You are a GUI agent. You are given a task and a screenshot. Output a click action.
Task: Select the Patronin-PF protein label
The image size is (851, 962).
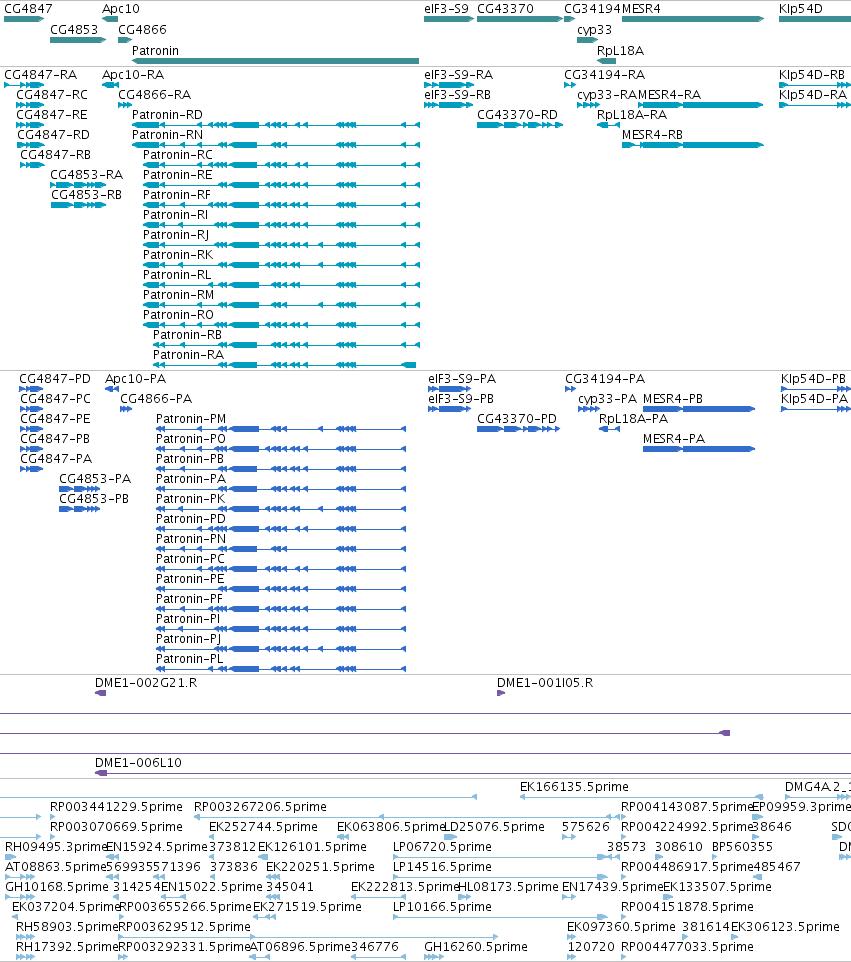190,599
